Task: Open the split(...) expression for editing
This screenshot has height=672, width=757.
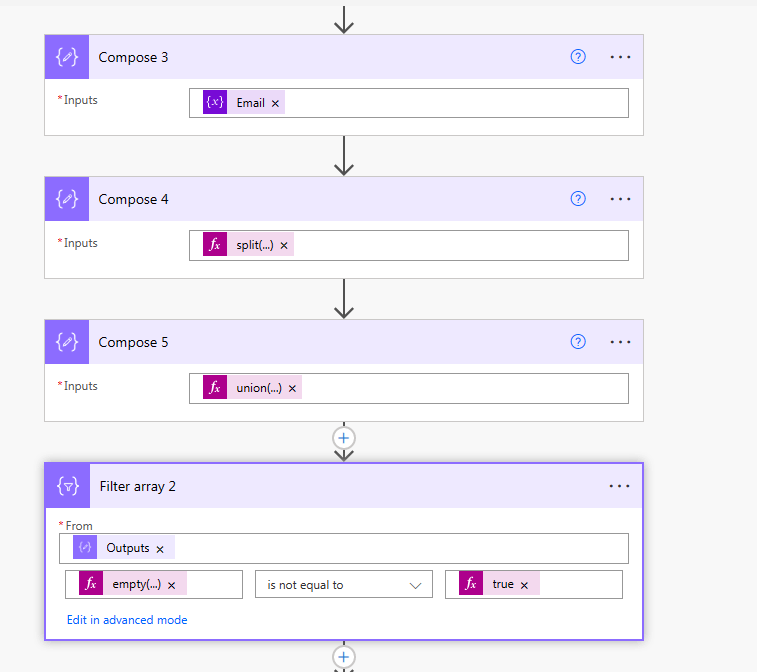Action: pyautogui.click(x=248, y=245)
